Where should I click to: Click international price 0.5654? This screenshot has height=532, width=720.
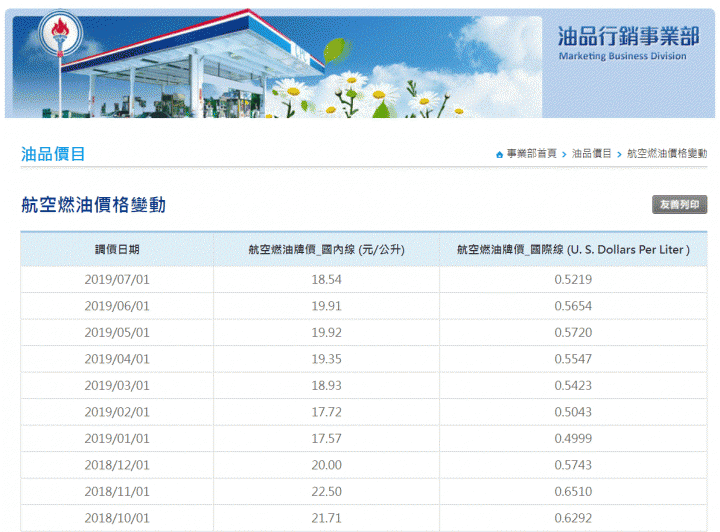click(x=573, y=306)
